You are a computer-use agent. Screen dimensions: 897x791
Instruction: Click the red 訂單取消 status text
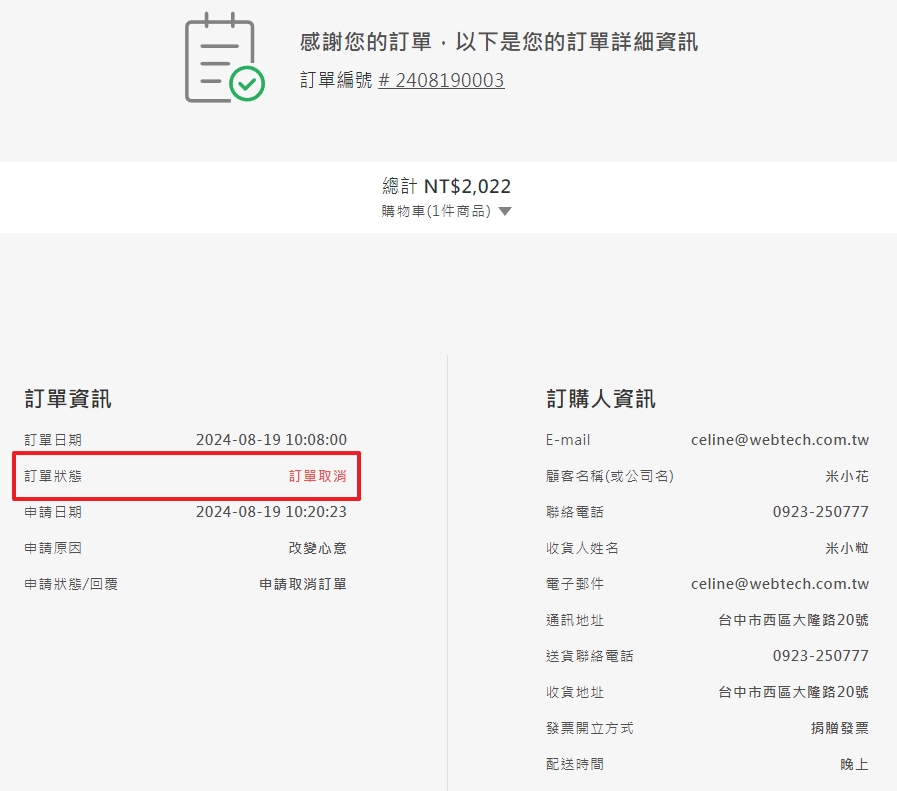point(318,476)
